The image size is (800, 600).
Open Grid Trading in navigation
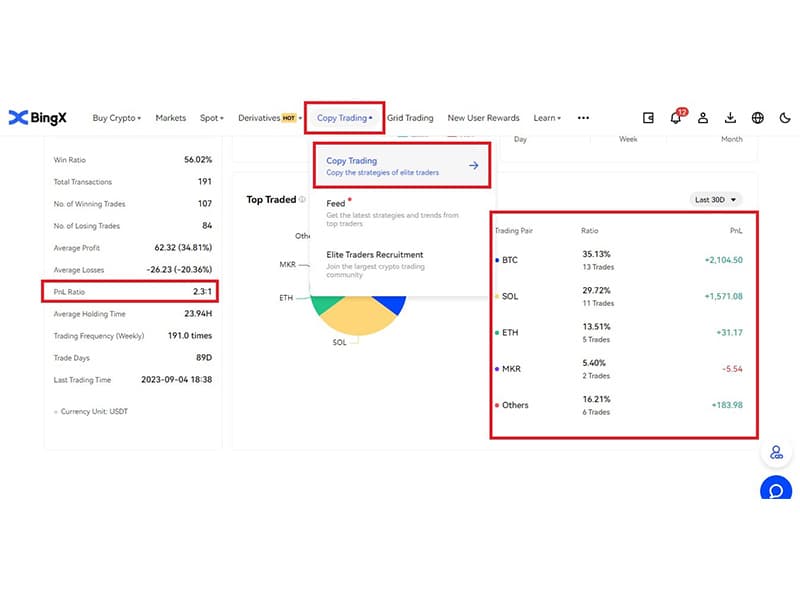point(410,118)
